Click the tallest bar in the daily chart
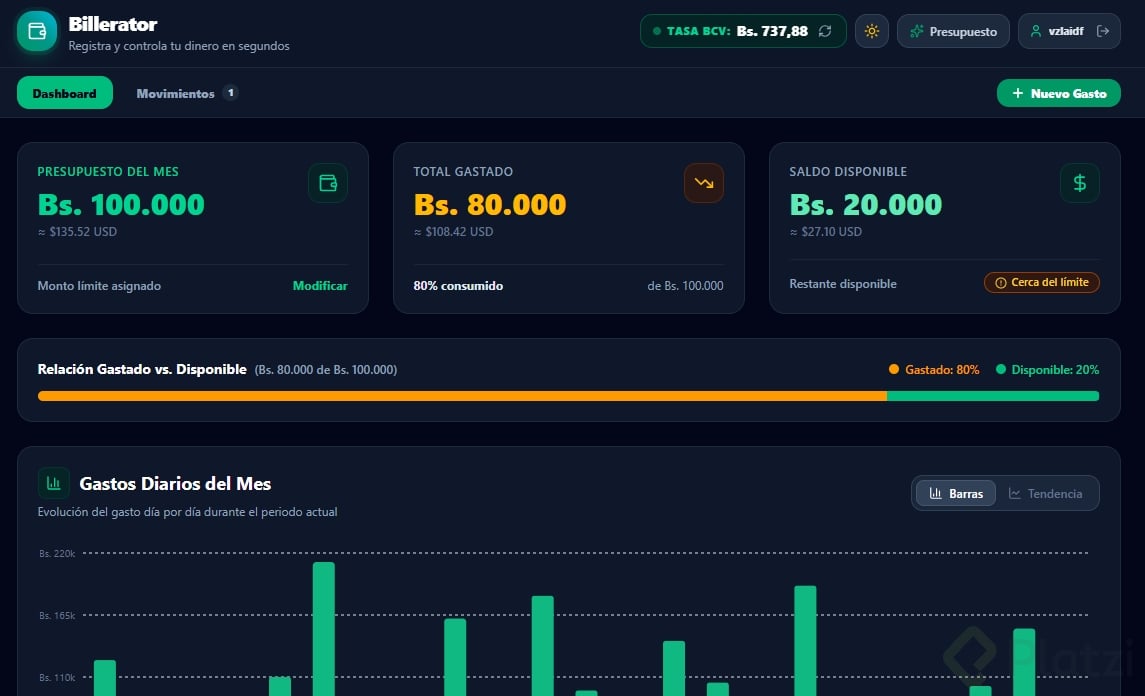Viewport: 1145px width, 696px height. [323, 629]
